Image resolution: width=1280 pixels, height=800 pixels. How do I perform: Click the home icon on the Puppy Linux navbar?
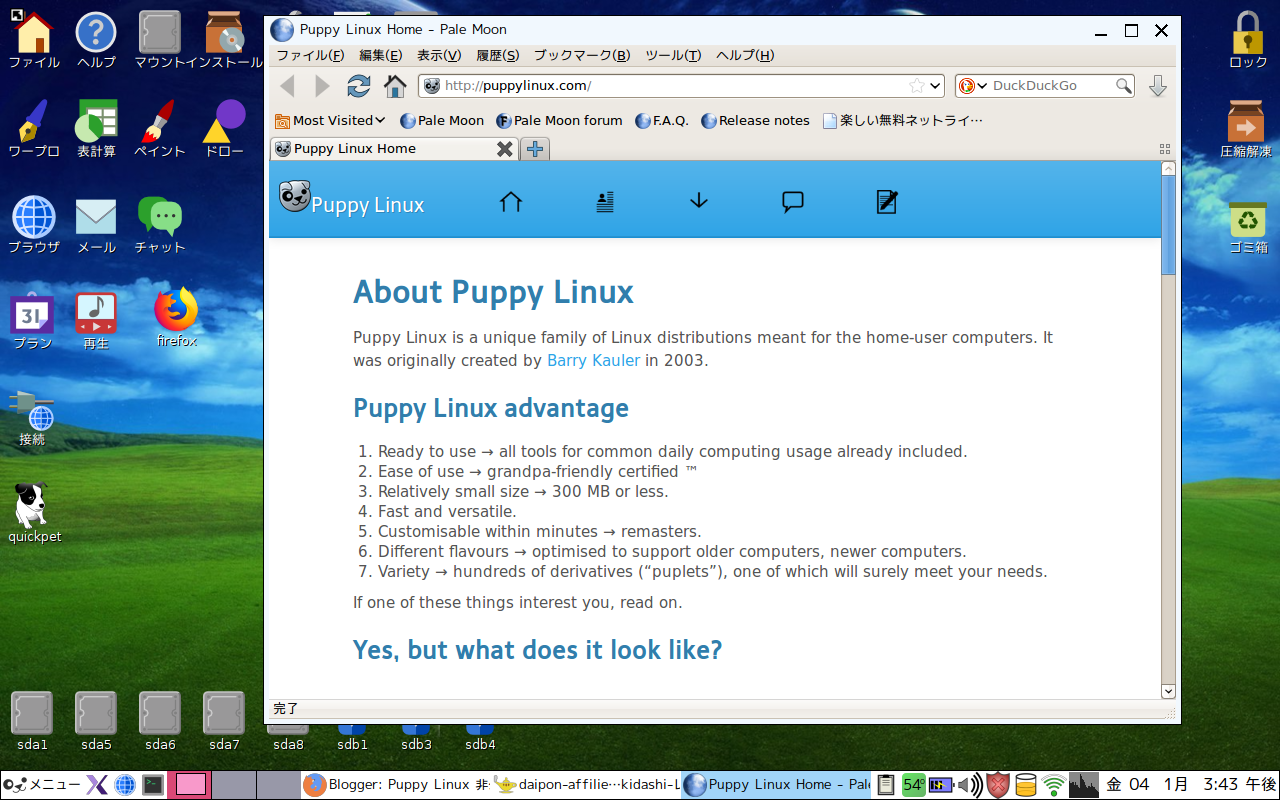coord(510,201)
